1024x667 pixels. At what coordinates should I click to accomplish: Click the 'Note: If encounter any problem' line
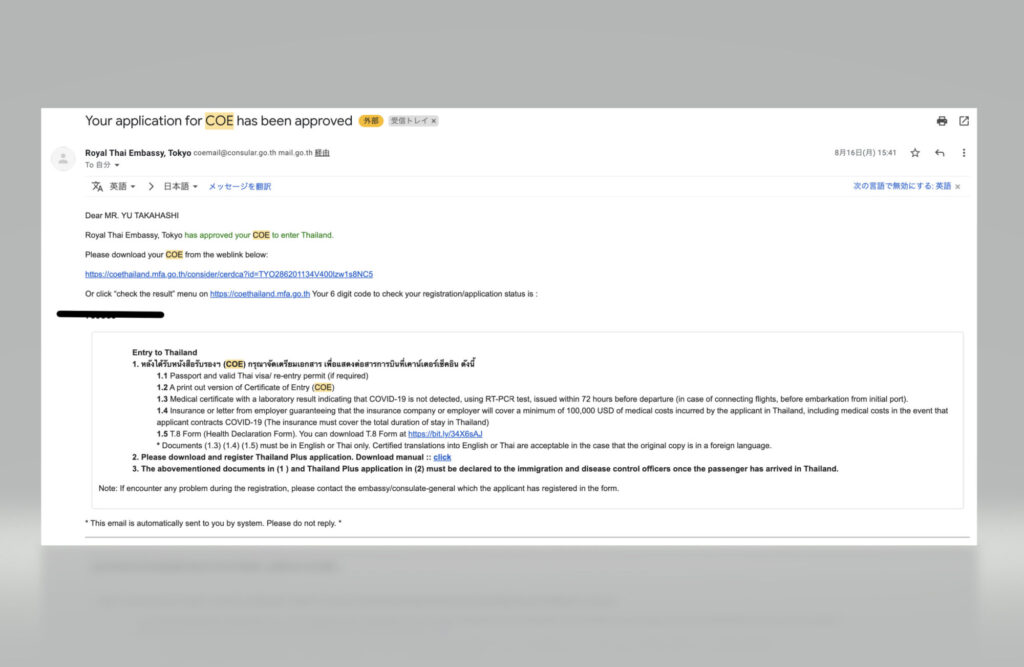point(359,488)
